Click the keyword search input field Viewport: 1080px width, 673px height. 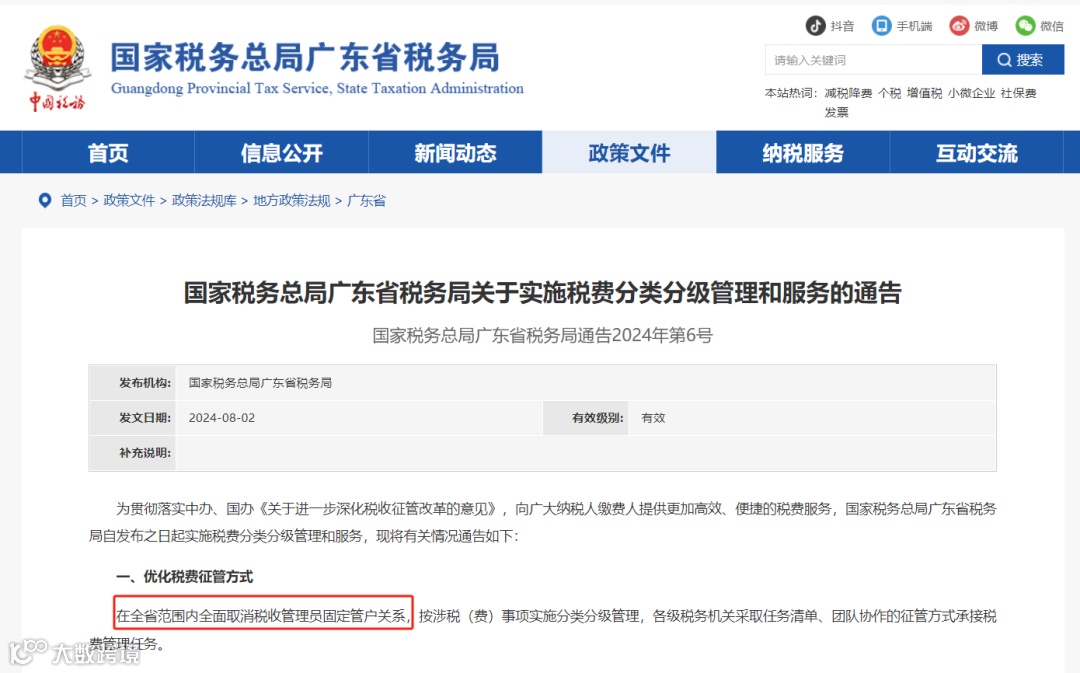coord(873,60)
